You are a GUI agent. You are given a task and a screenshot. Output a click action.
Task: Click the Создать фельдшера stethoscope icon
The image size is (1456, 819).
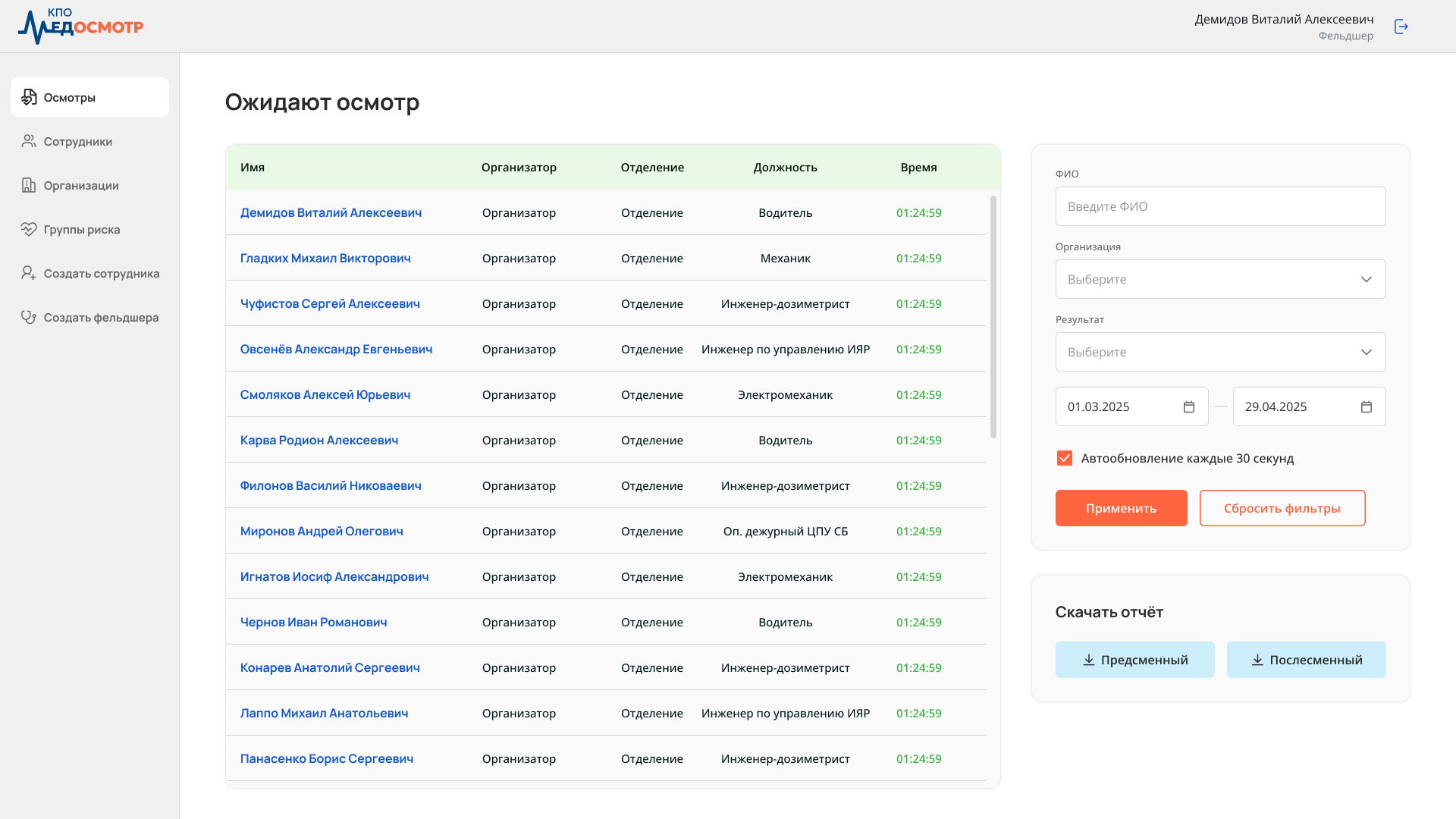point(29,317)
